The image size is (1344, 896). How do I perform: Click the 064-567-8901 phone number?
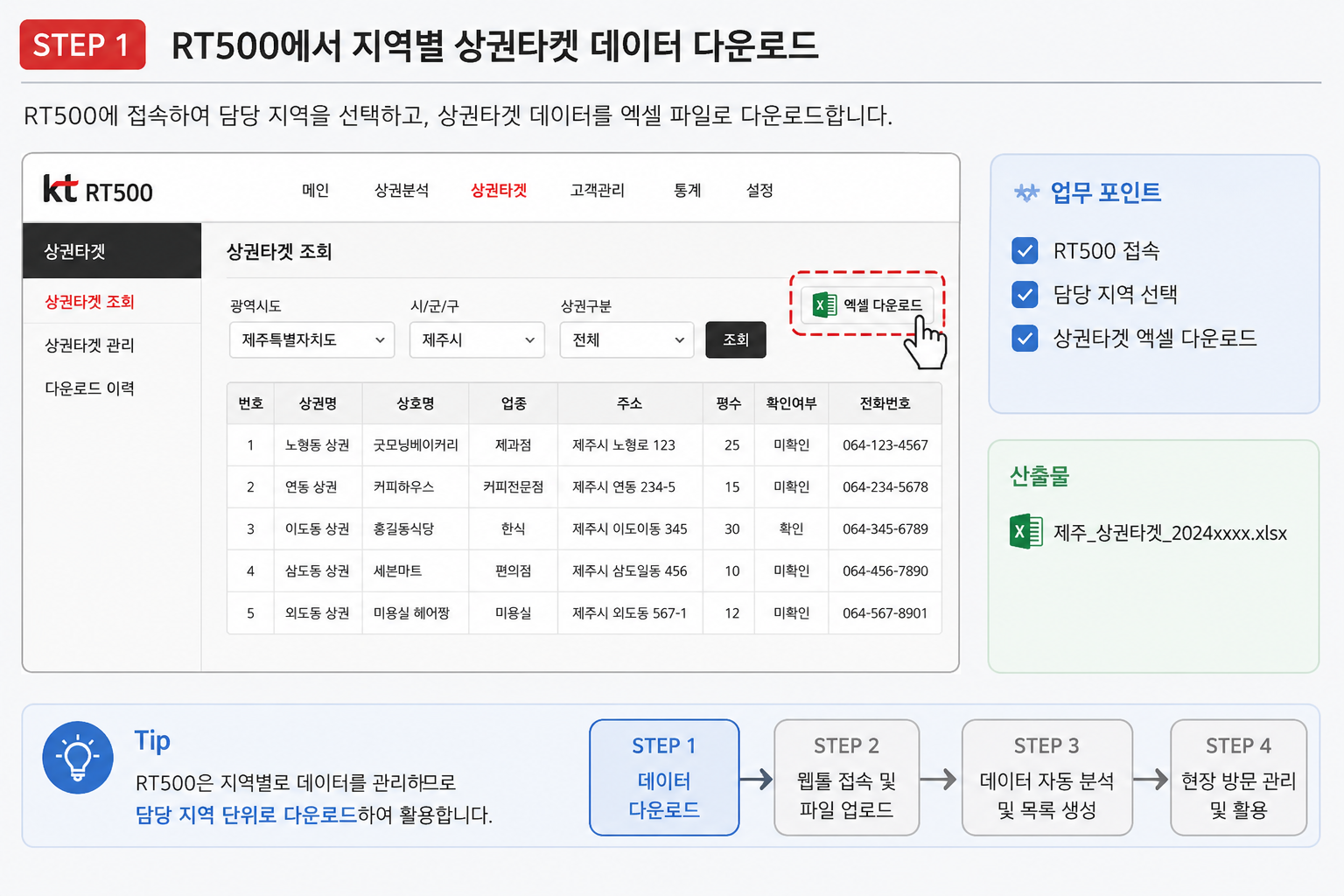click(885, 613)
